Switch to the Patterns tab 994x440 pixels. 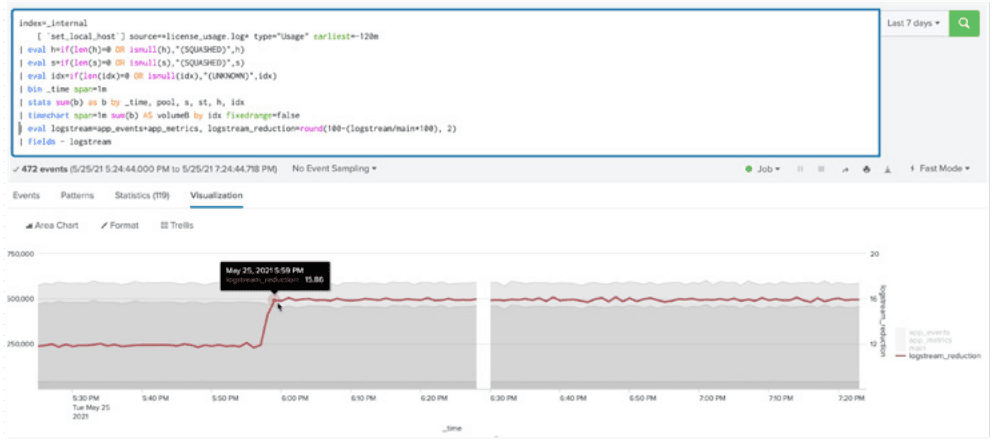[x=78, y=196]
